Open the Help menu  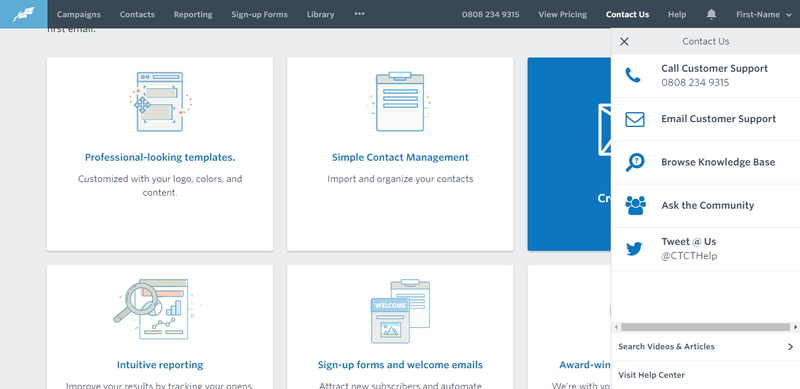click(x=677, y=14)
